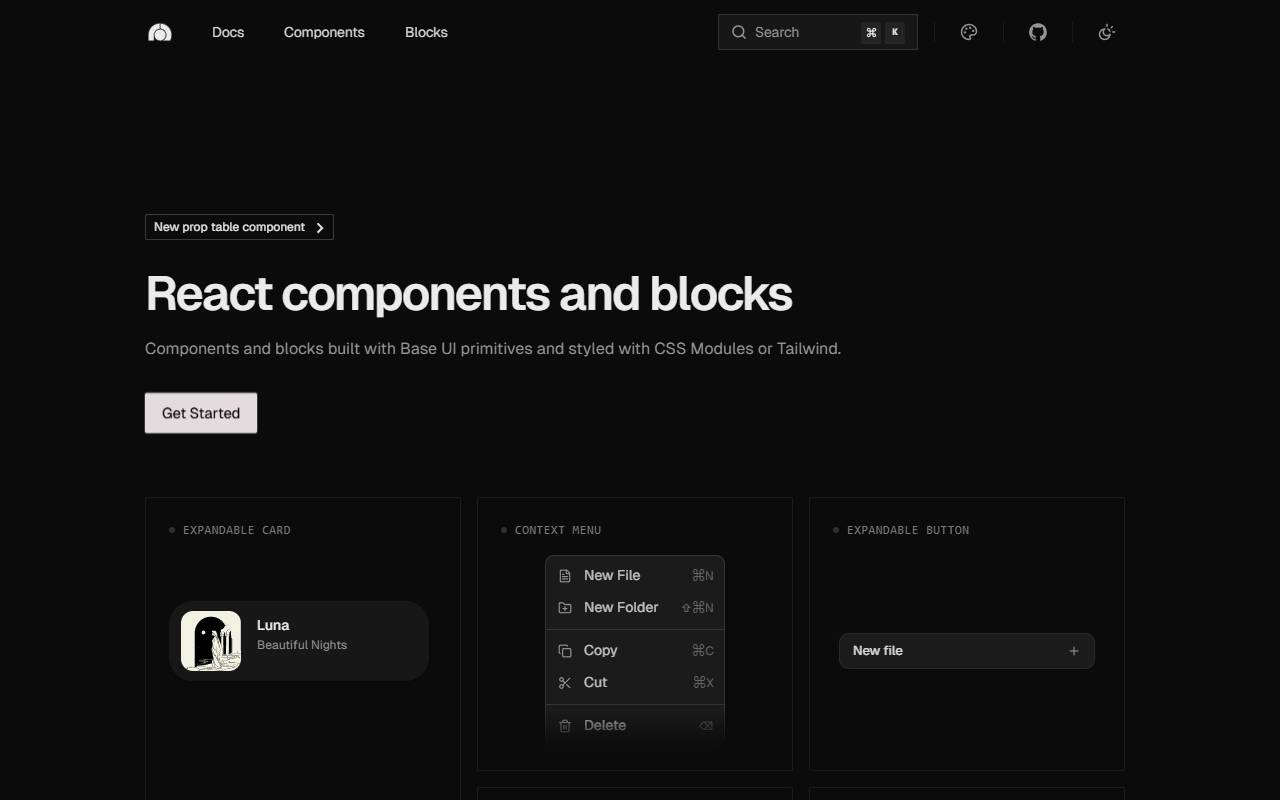Choose Copy from the context menu
The width and height of the screenshot is (1280, 800).
coord(635,651)
